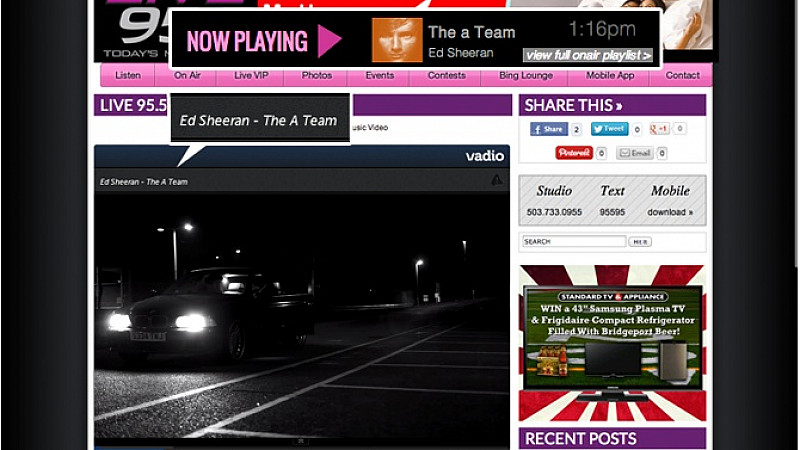Share via the Email button
The image size is (800, 450).
(635, 153)
